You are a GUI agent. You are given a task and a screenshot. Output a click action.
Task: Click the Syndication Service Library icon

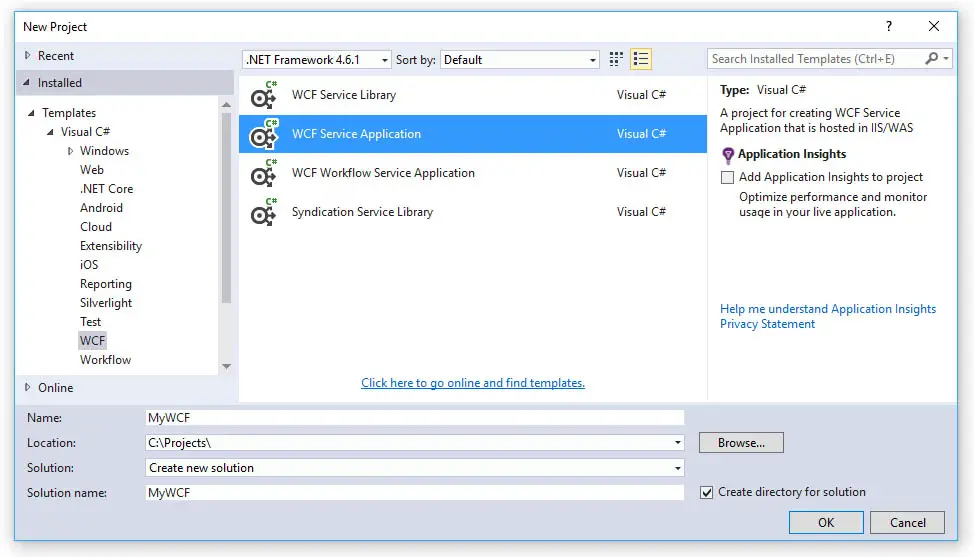264,212
